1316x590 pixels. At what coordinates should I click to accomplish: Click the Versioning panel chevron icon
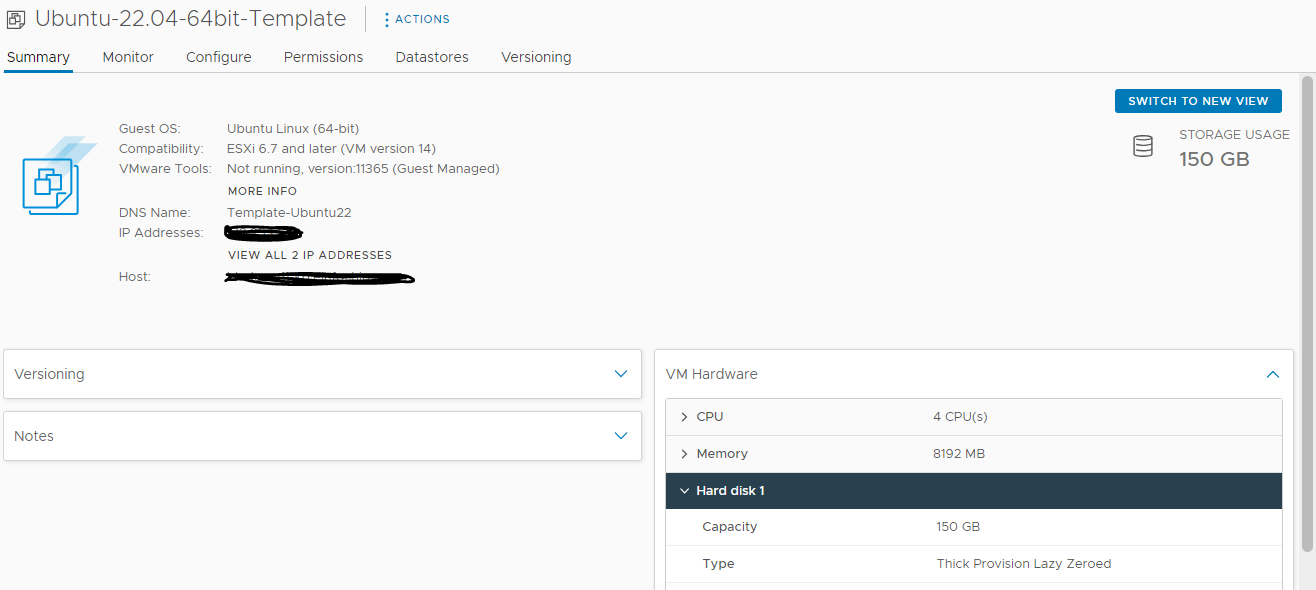coord(620,373)
